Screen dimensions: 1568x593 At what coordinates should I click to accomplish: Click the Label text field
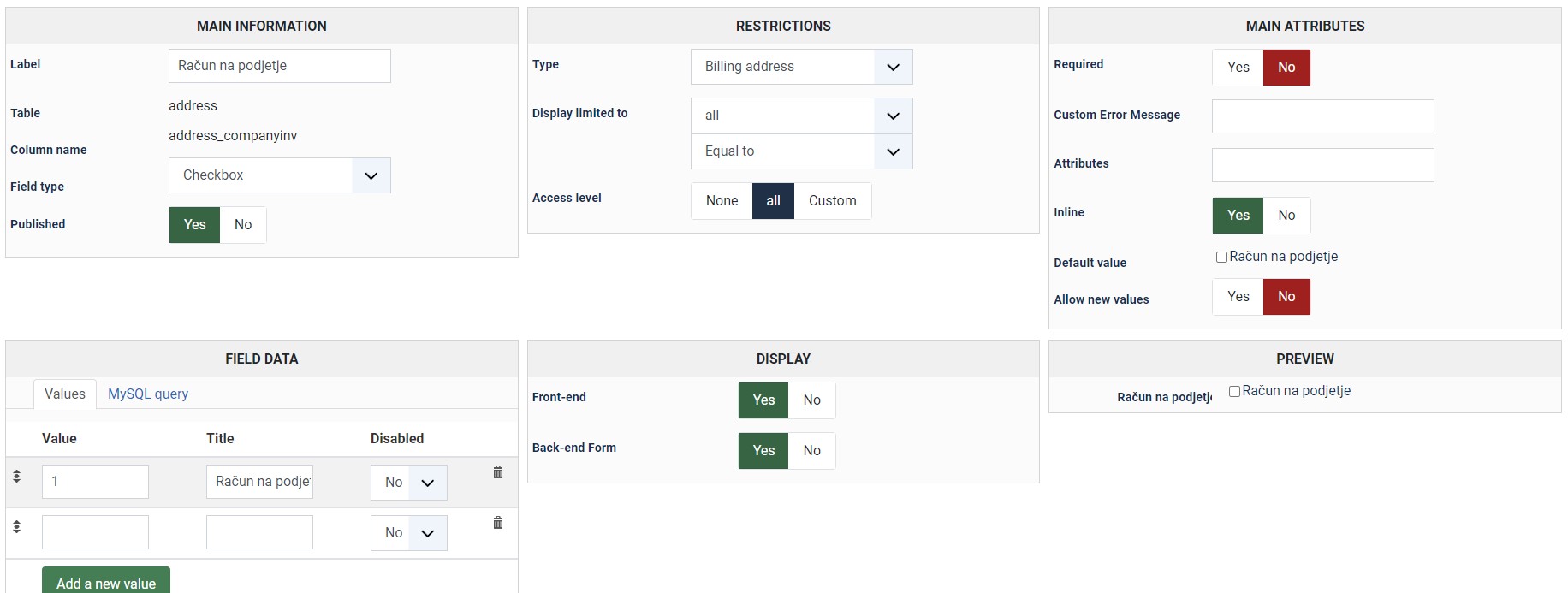pyautogui.click(x=279, y=66)
